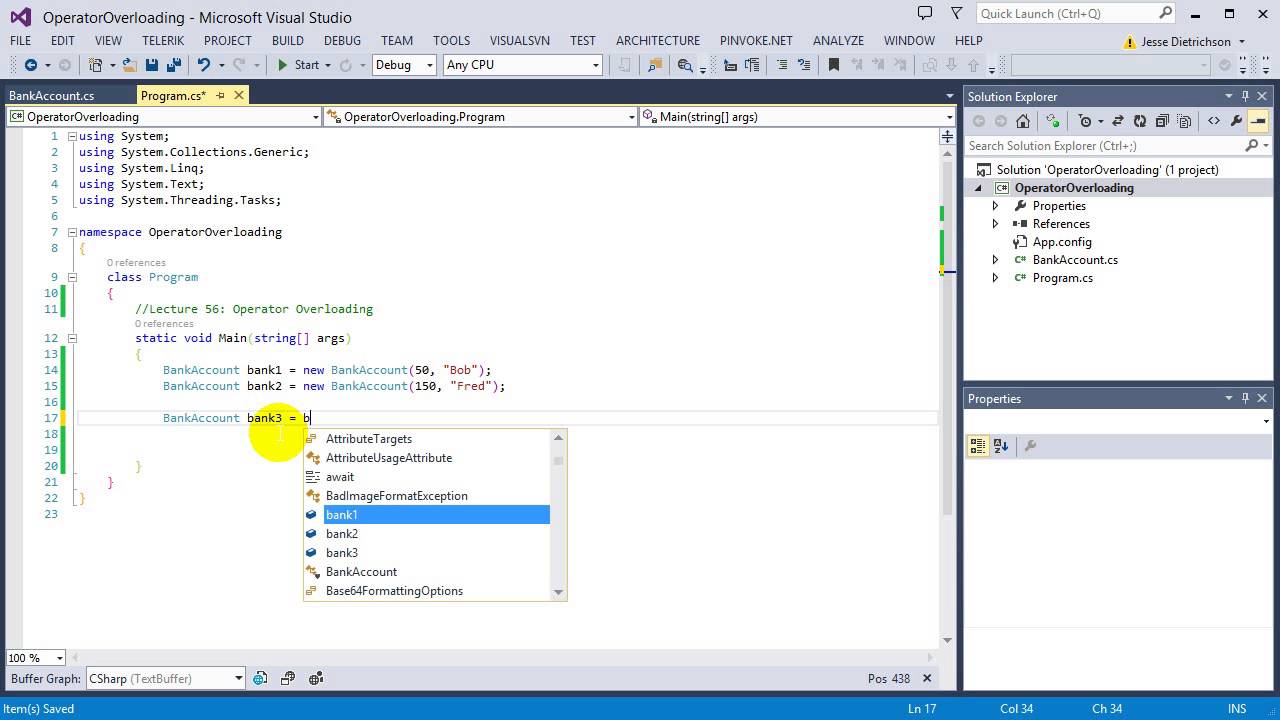Screen dimensions: 1280x720
Task: Click the Uncomment selected lines icon
Action: coord(803,65)
